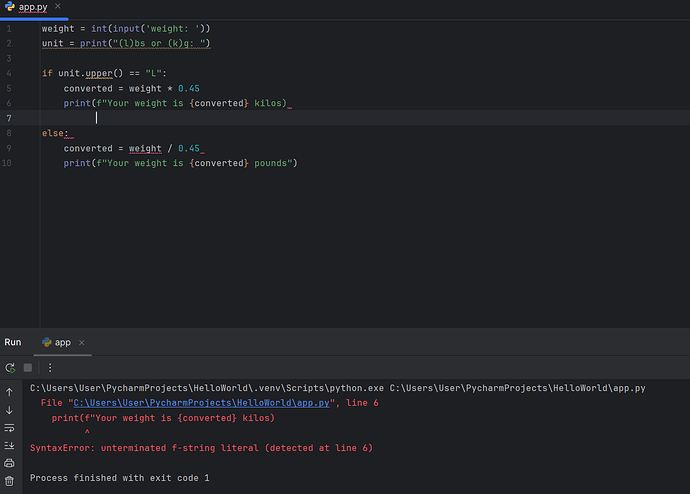Select the app run configuration tab
The height and width of the screenshot is (494, 690).
[x=62, y=342]
